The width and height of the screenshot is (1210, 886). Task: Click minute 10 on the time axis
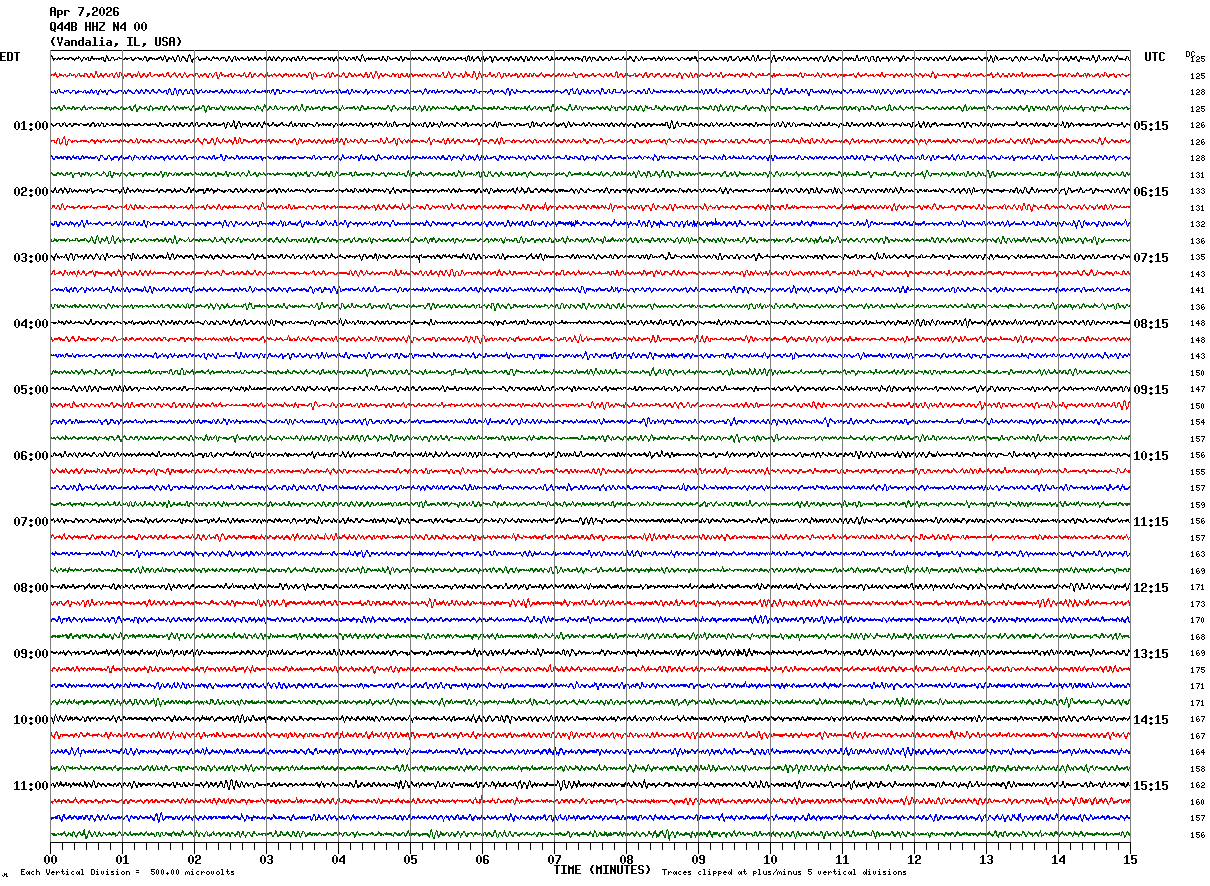pyautogui.click(x=770, y=859)
